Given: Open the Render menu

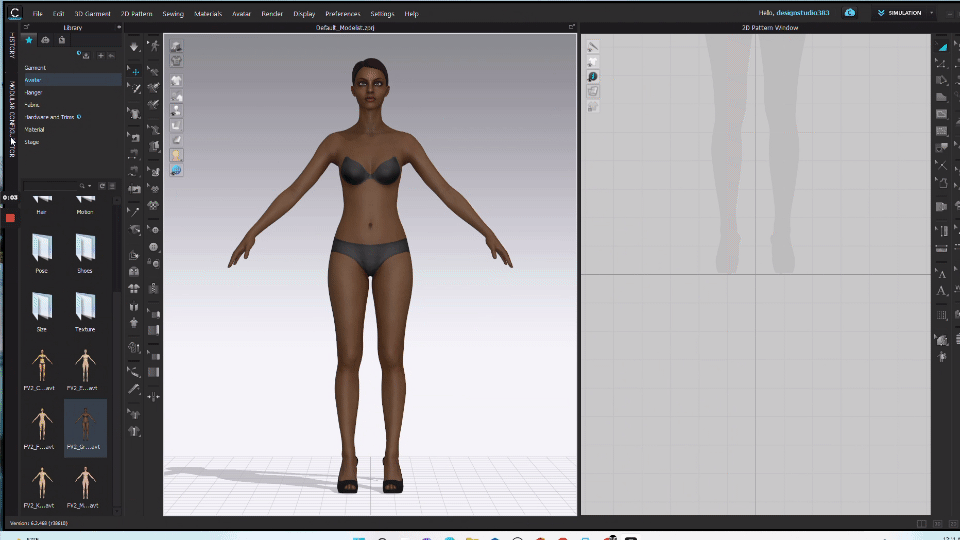Looking at the screenshot, I should click(x=272, y=13).
